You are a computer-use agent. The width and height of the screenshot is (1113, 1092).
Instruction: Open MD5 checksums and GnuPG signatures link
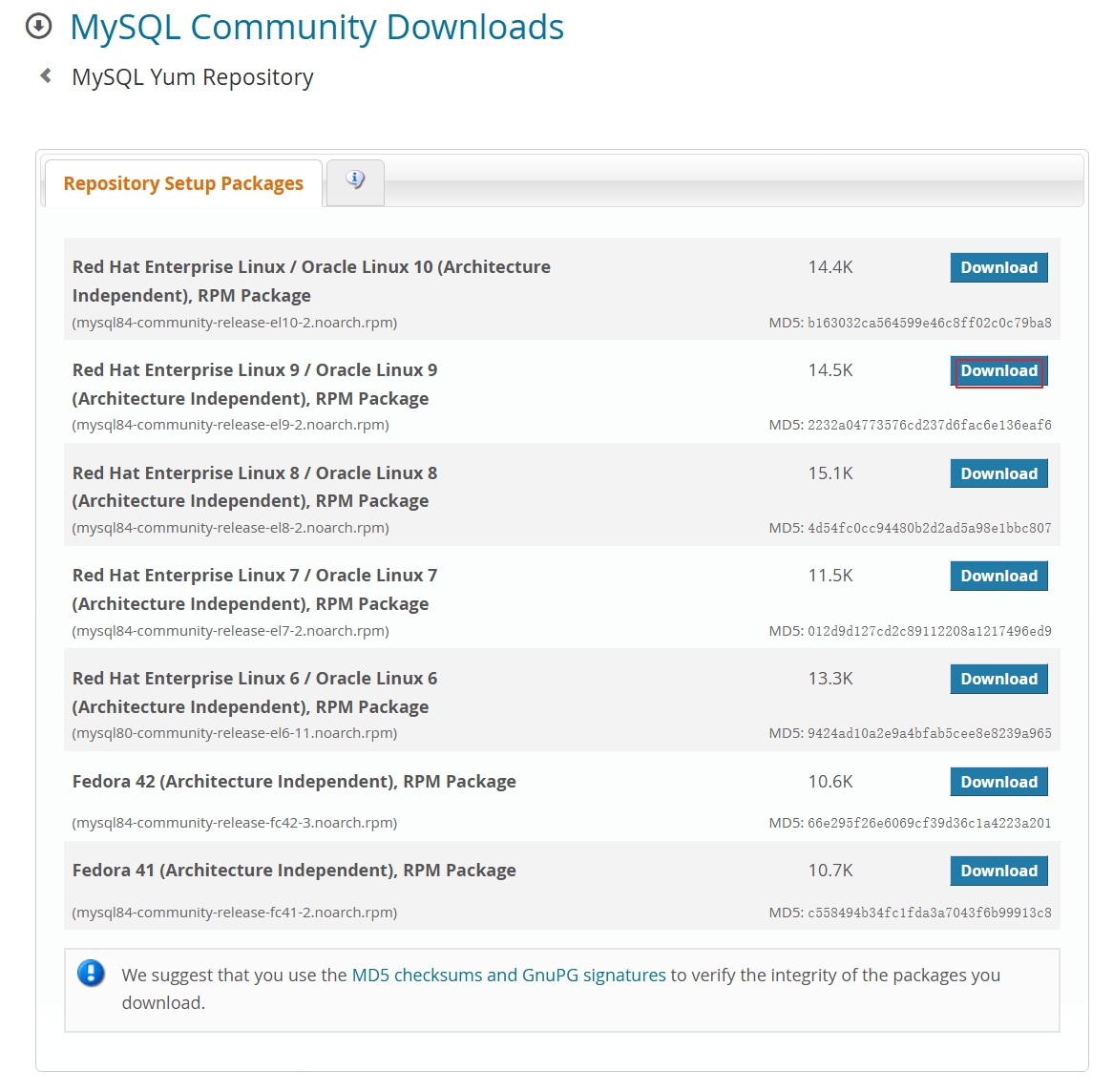pos(509,976)
